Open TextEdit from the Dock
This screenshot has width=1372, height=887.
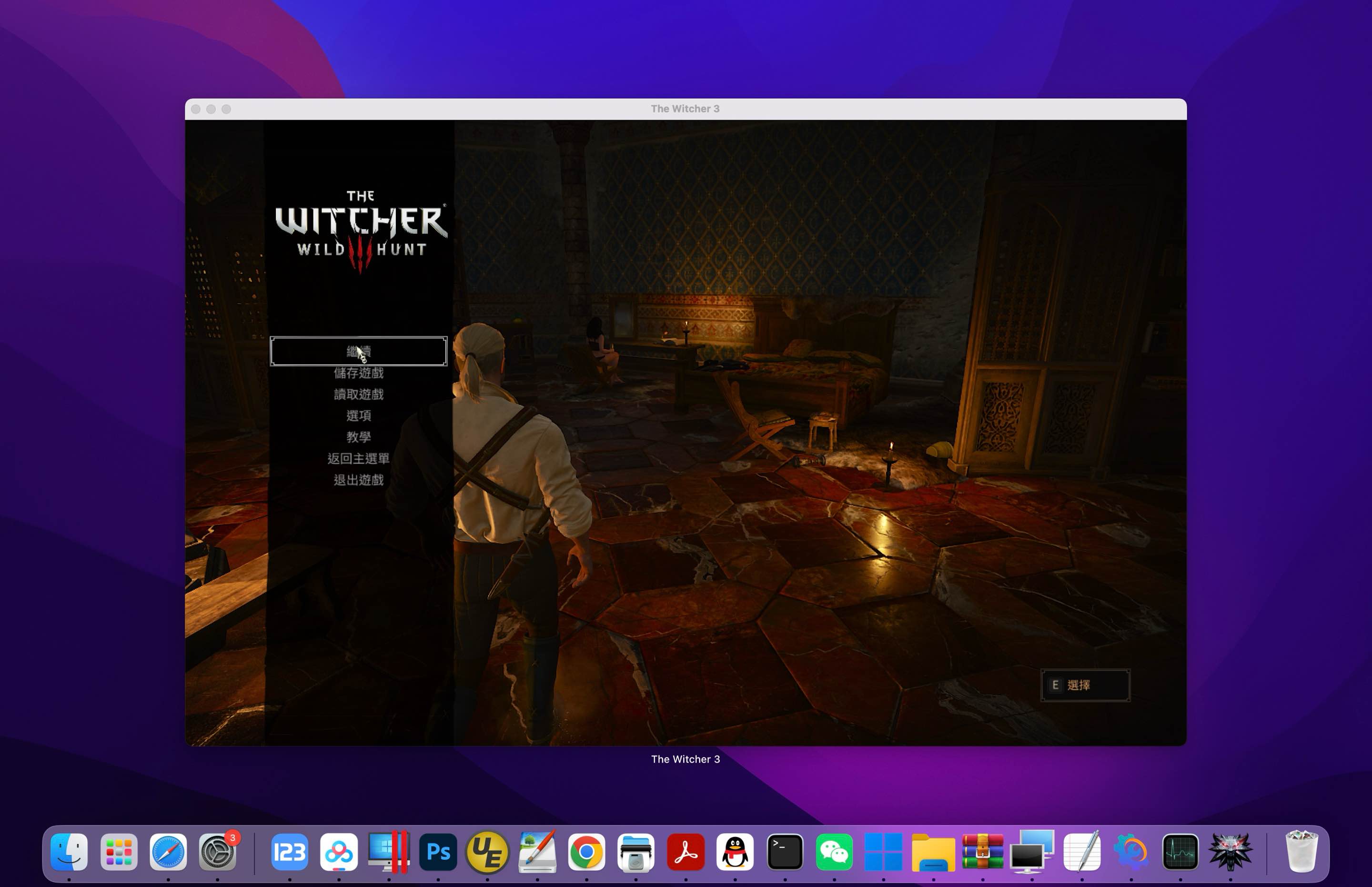[1082, 852]
